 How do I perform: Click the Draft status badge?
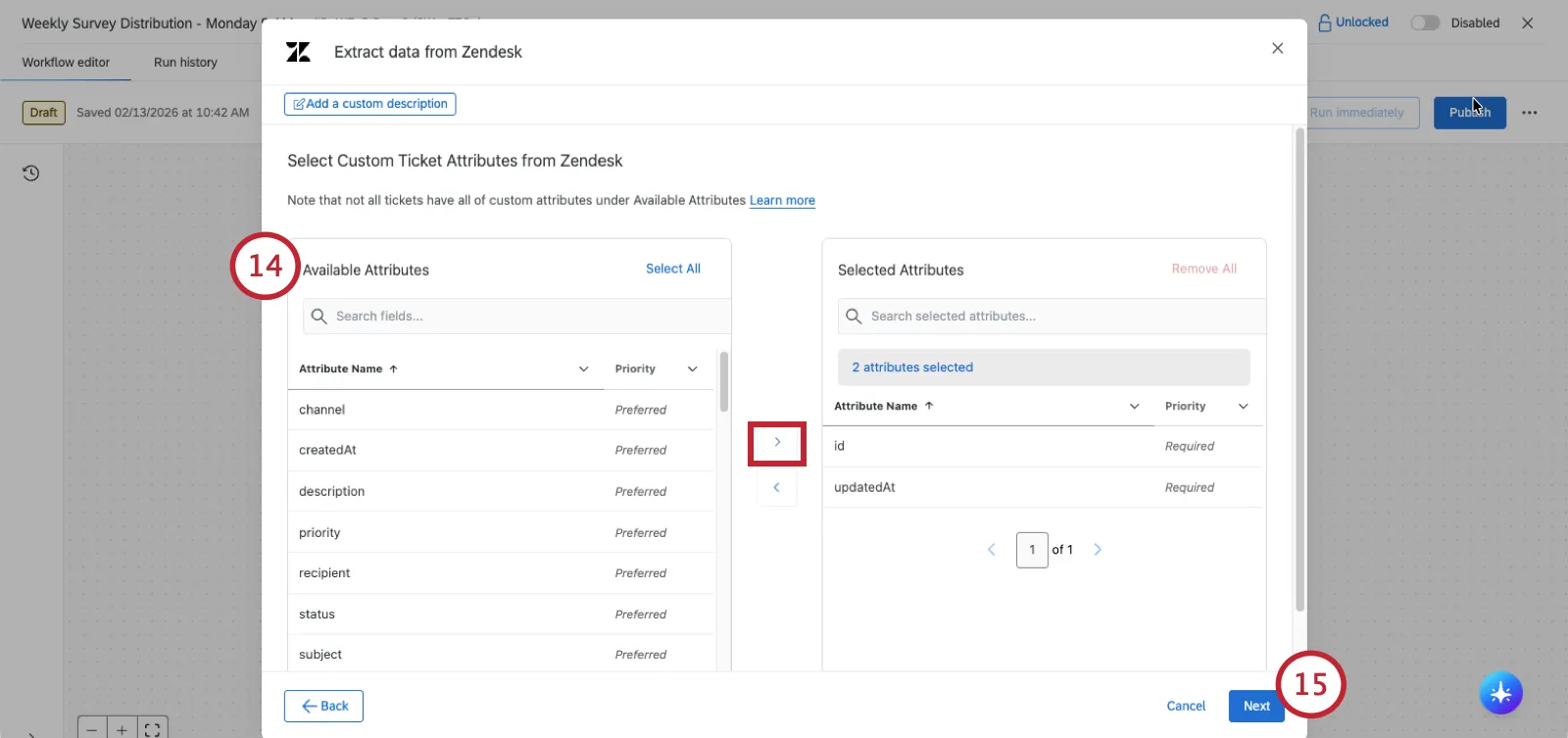pos(43,113)
